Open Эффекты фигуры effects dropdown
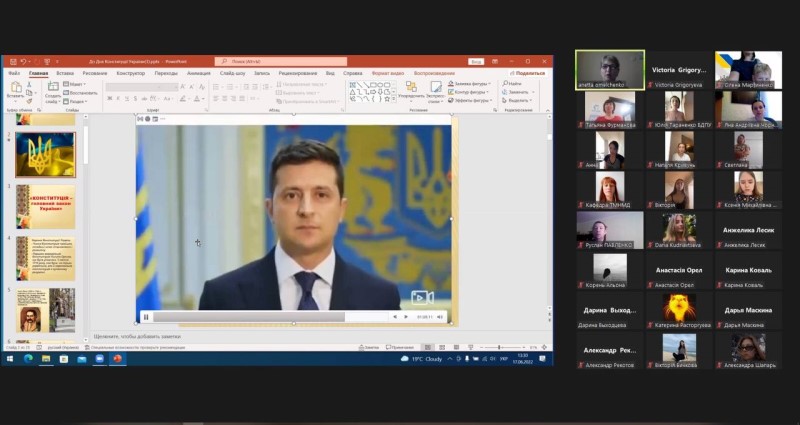The image size is (800, 425). point(469,101)
